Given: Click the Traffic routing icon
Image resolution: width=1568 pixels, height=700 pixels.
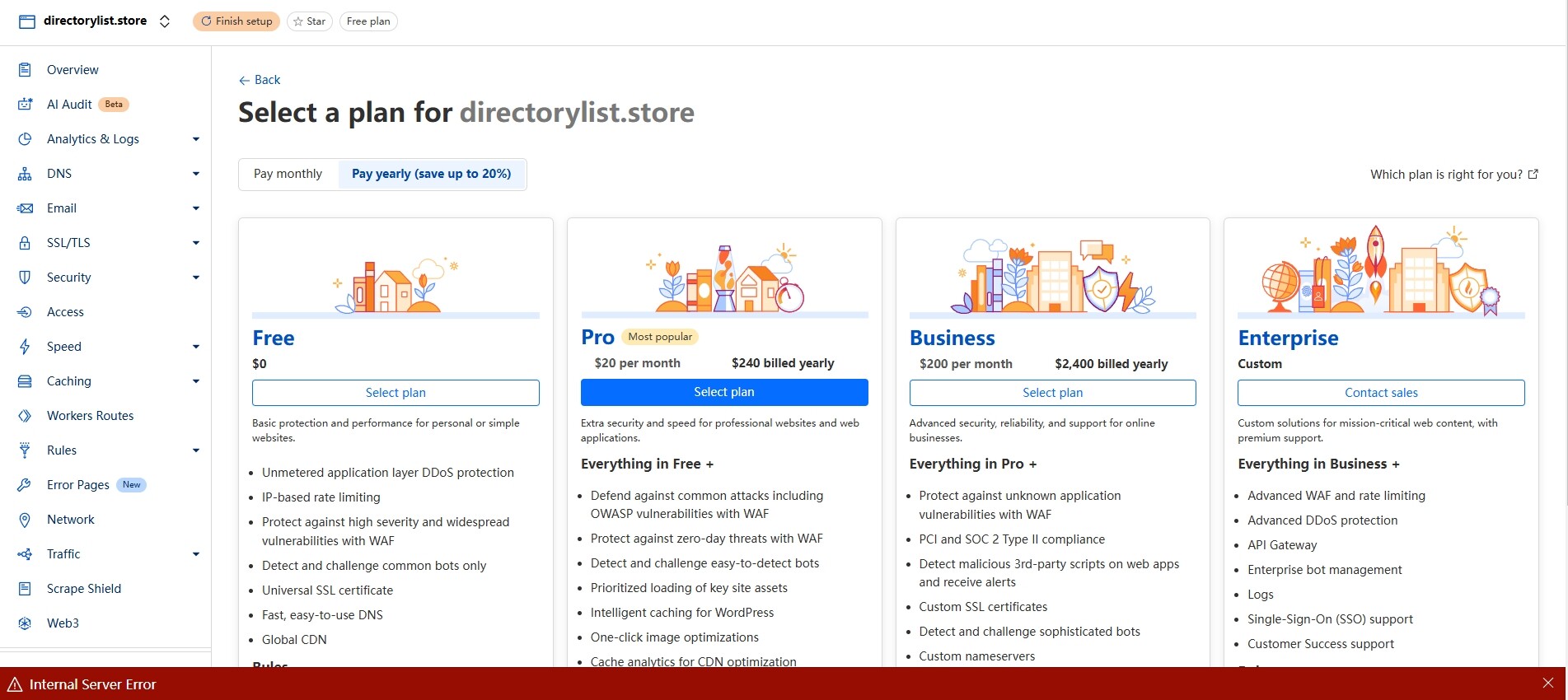Looking at the screenshot, I should pos(25,554).
